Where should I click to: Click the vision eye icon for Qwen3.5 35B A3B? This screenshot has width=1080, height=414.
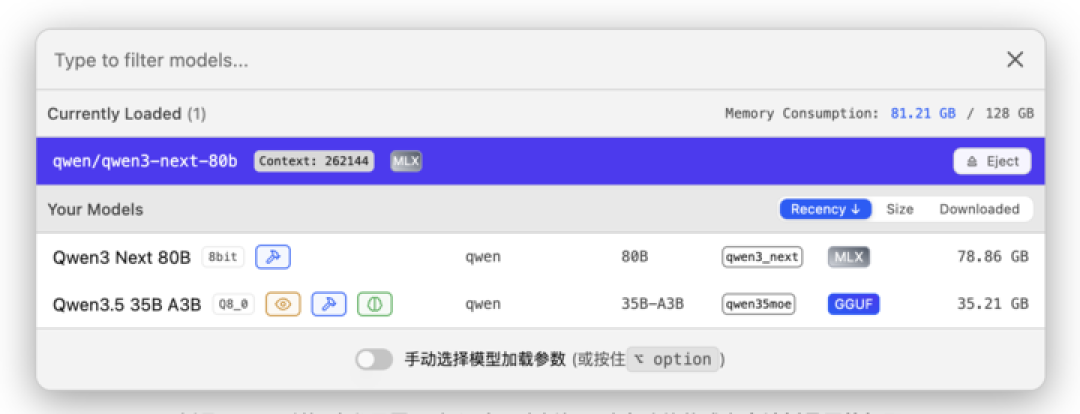click(x=283, y=304)
